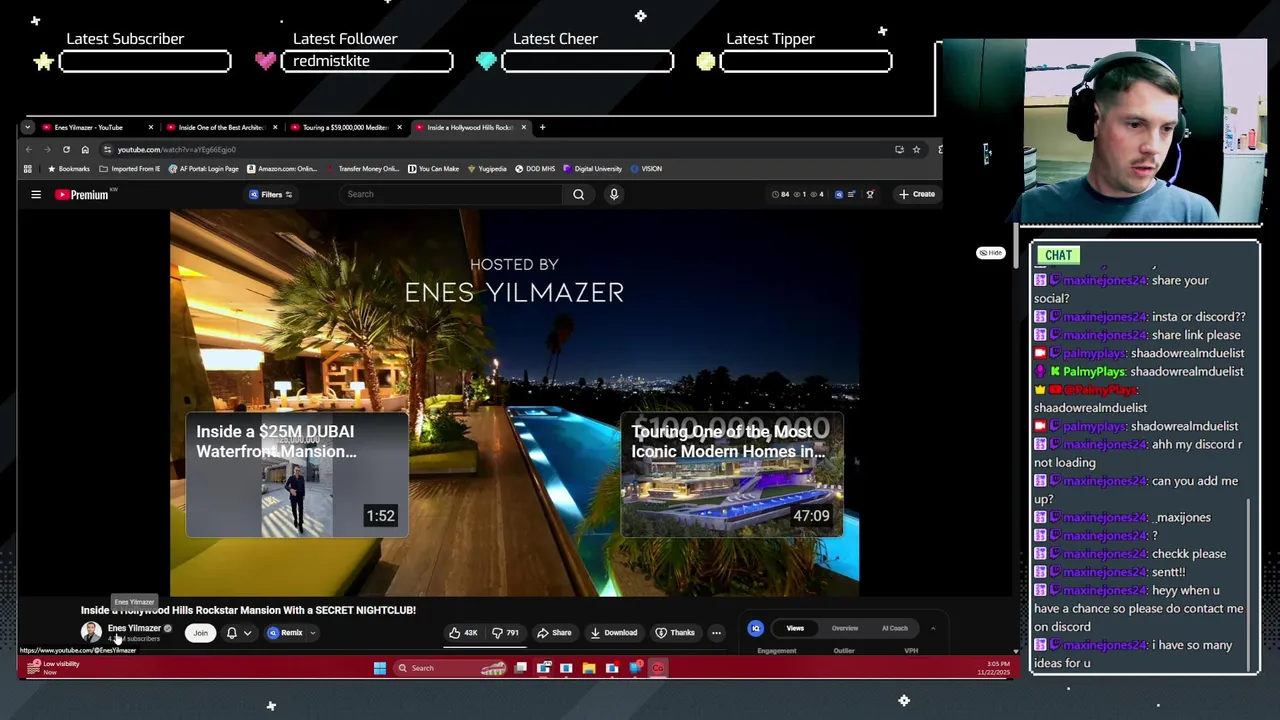Image resolution: width=1280 pixels, height=720 pixels.
Task: Open a new browser tab
Action: [542, 127]
